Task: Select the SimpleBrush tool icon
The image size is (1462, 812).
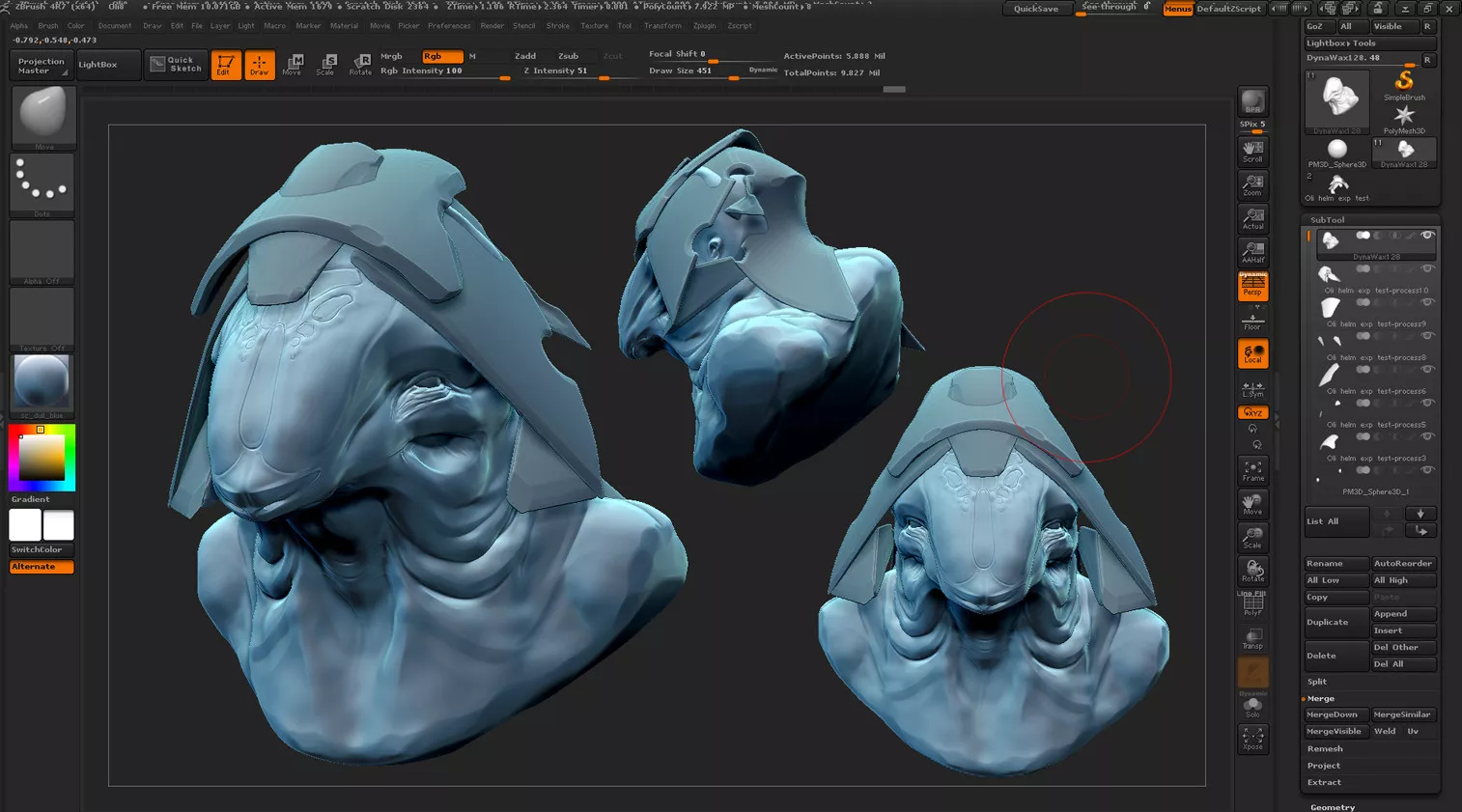Action: pyautogui.click(x=1404, y=84)
